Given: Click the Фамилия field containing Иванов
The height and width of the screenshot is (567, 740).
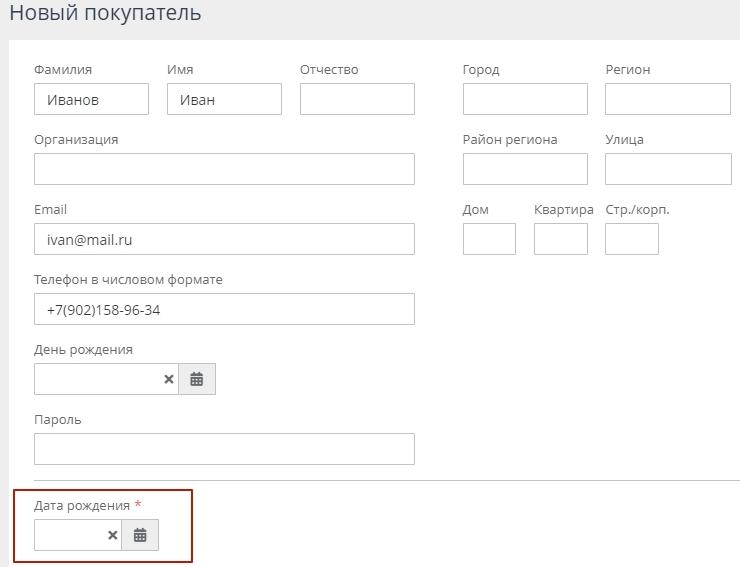Looking at the screenshot, I should [91, 99].
